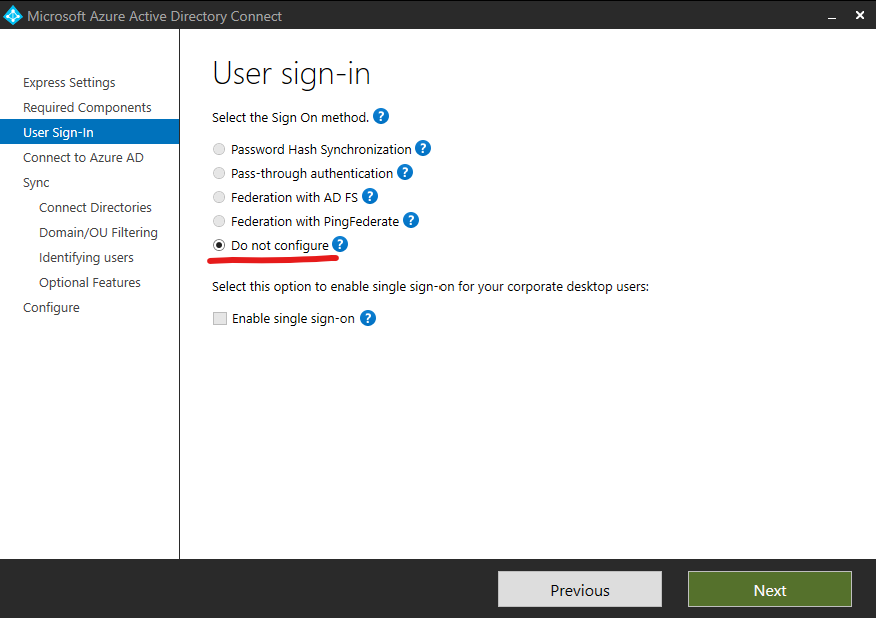Select the Sync step in sidebar
The image size is (876, 618).
pyautogui.click(x=36, y=183)
